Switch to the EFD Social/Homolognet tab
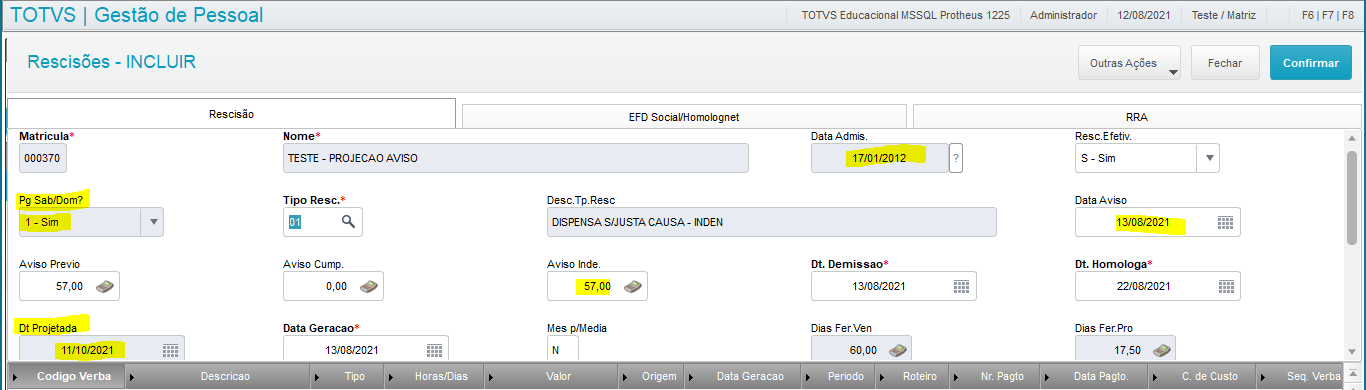Screen dimensions: 1366x390 pyautogui.click(x=684, y=117)
